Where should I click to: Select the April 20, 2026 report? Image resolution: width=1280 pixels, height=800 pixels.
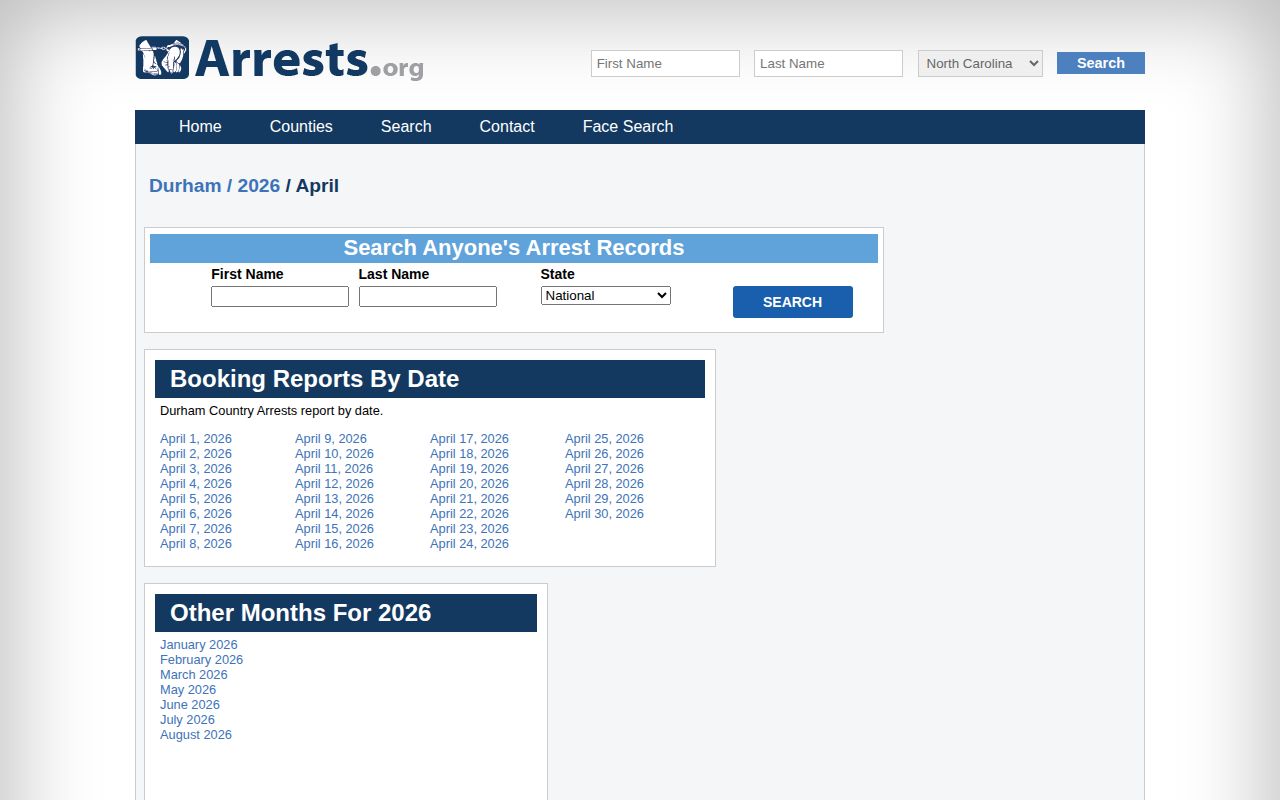(469, 484)
